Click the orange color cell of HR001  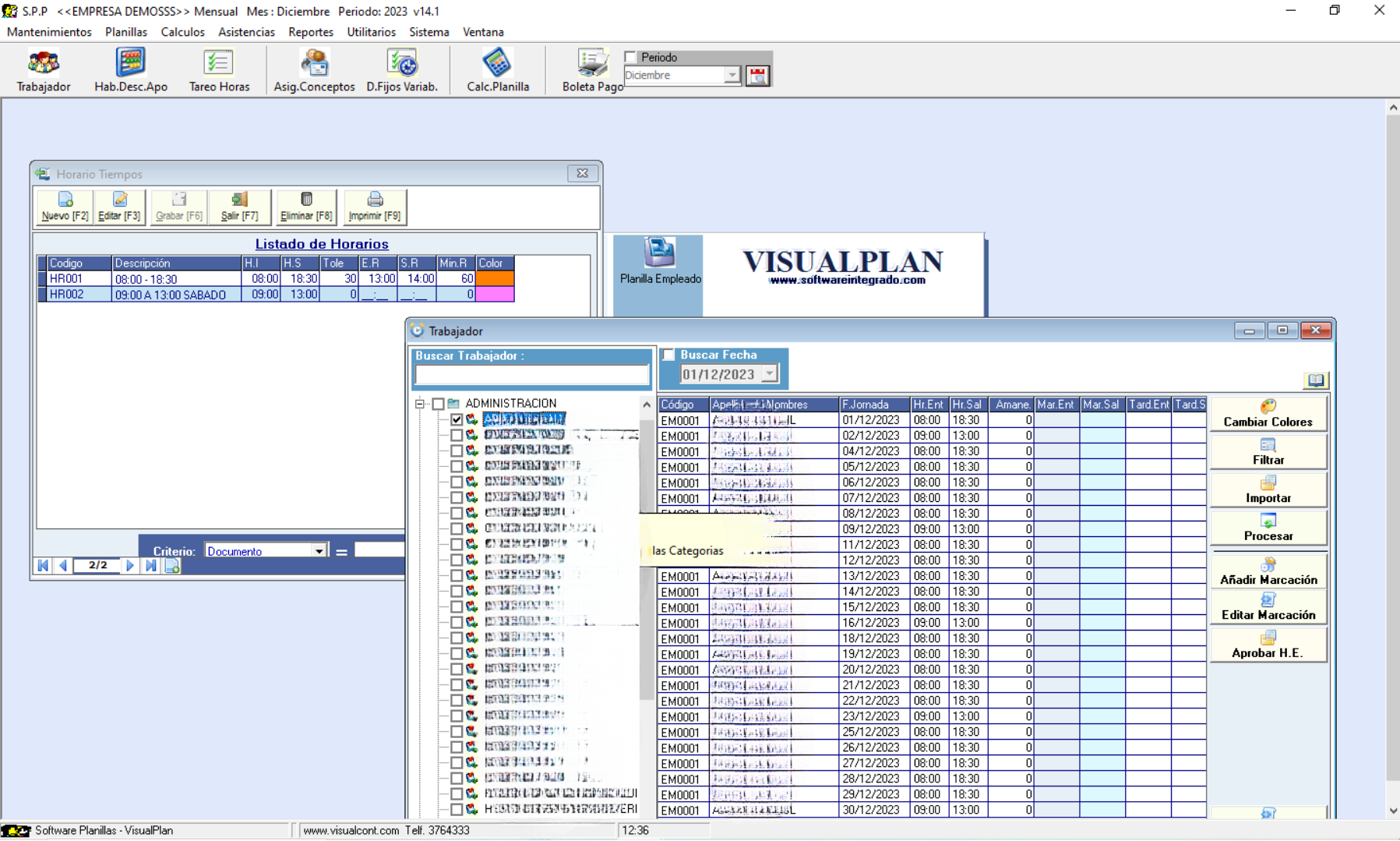click(495, 278)
